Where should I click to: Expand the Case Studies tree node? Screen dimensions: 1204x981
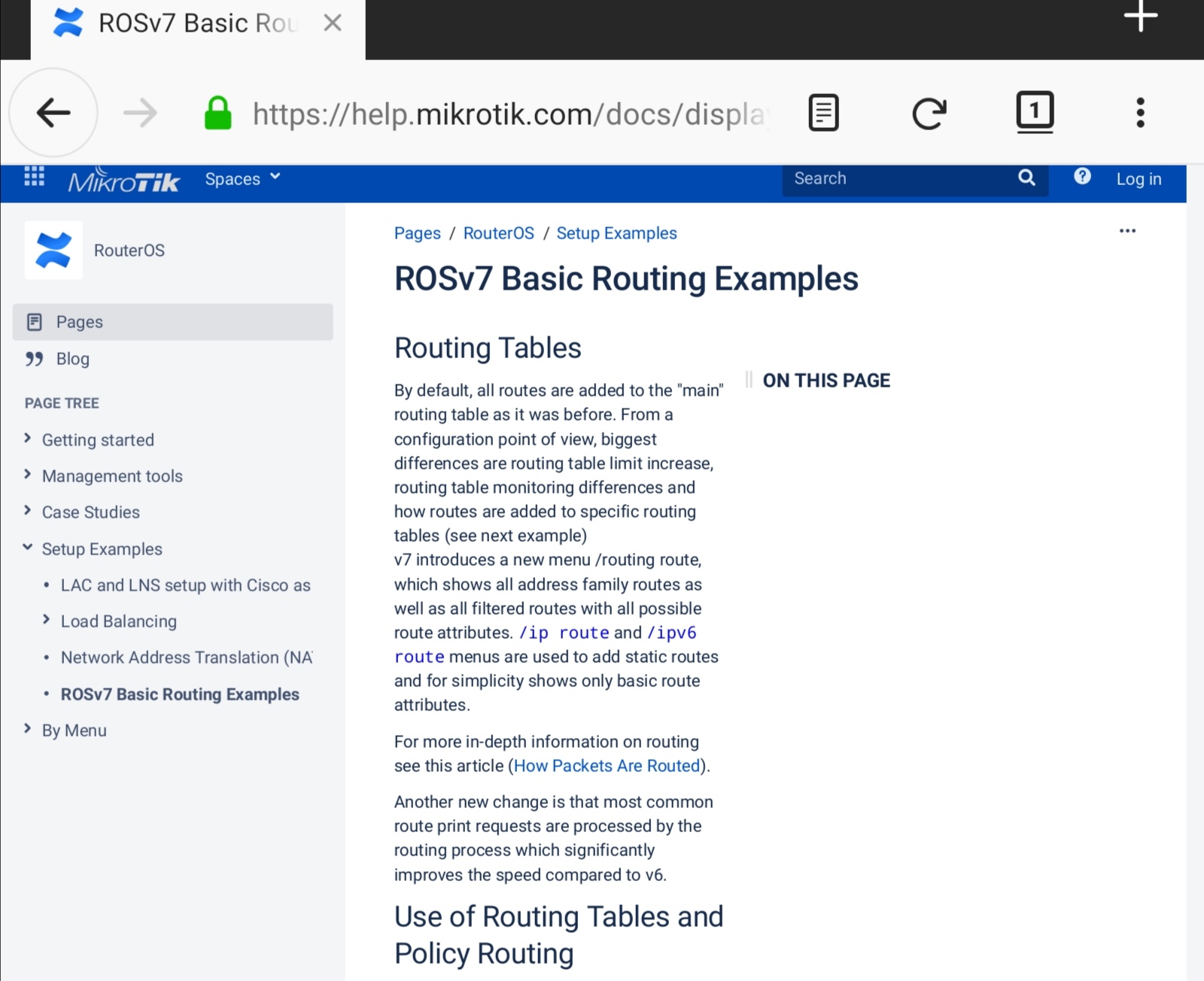pos(28,511)
